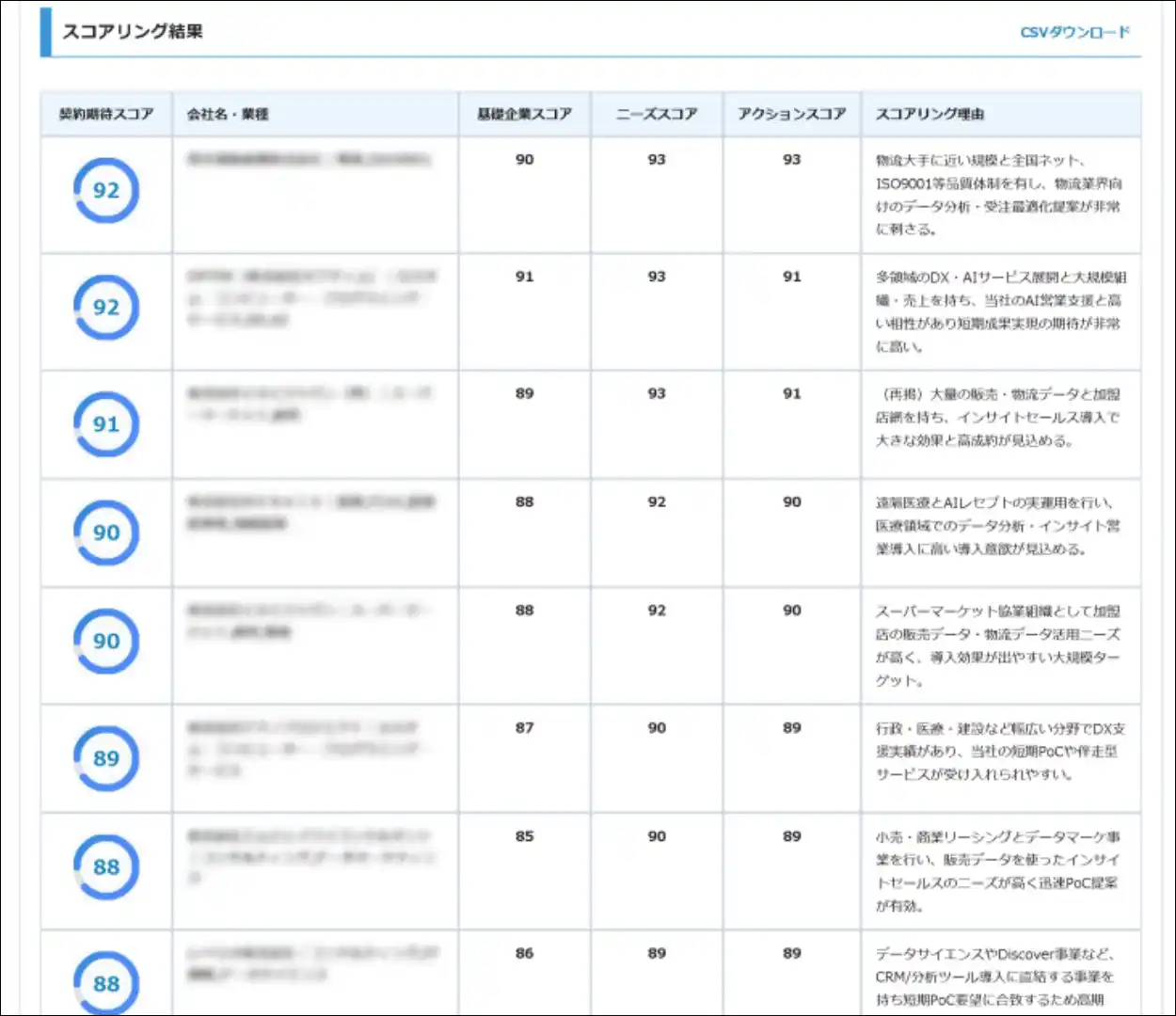Click the 90 gauge in the 遠隔医療 row
The width and height of the screenshot is (1176, 1016).
[x=106, y=532]
